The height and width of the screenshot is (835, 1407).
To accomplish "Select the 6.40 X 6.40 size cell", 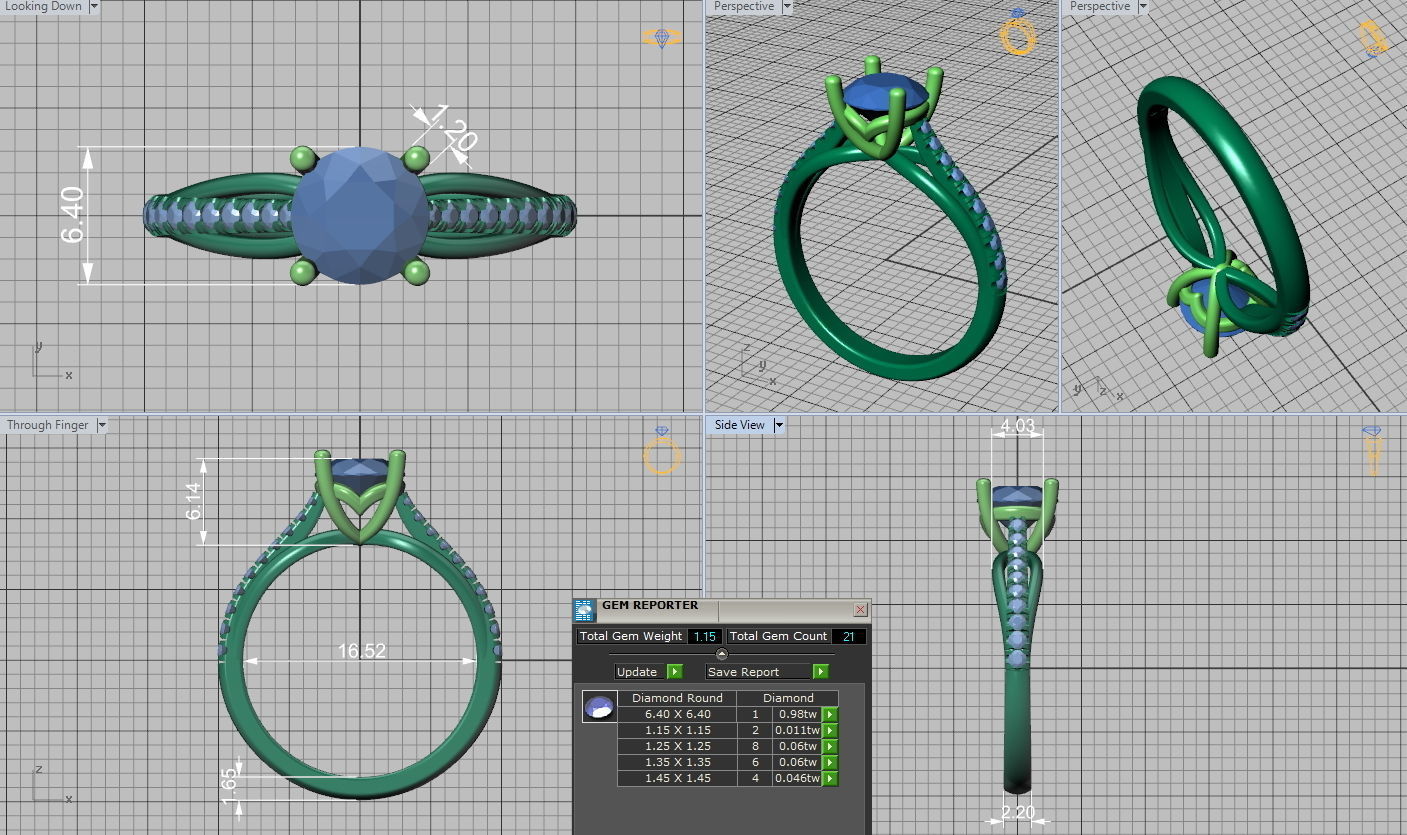I will 677,714.
